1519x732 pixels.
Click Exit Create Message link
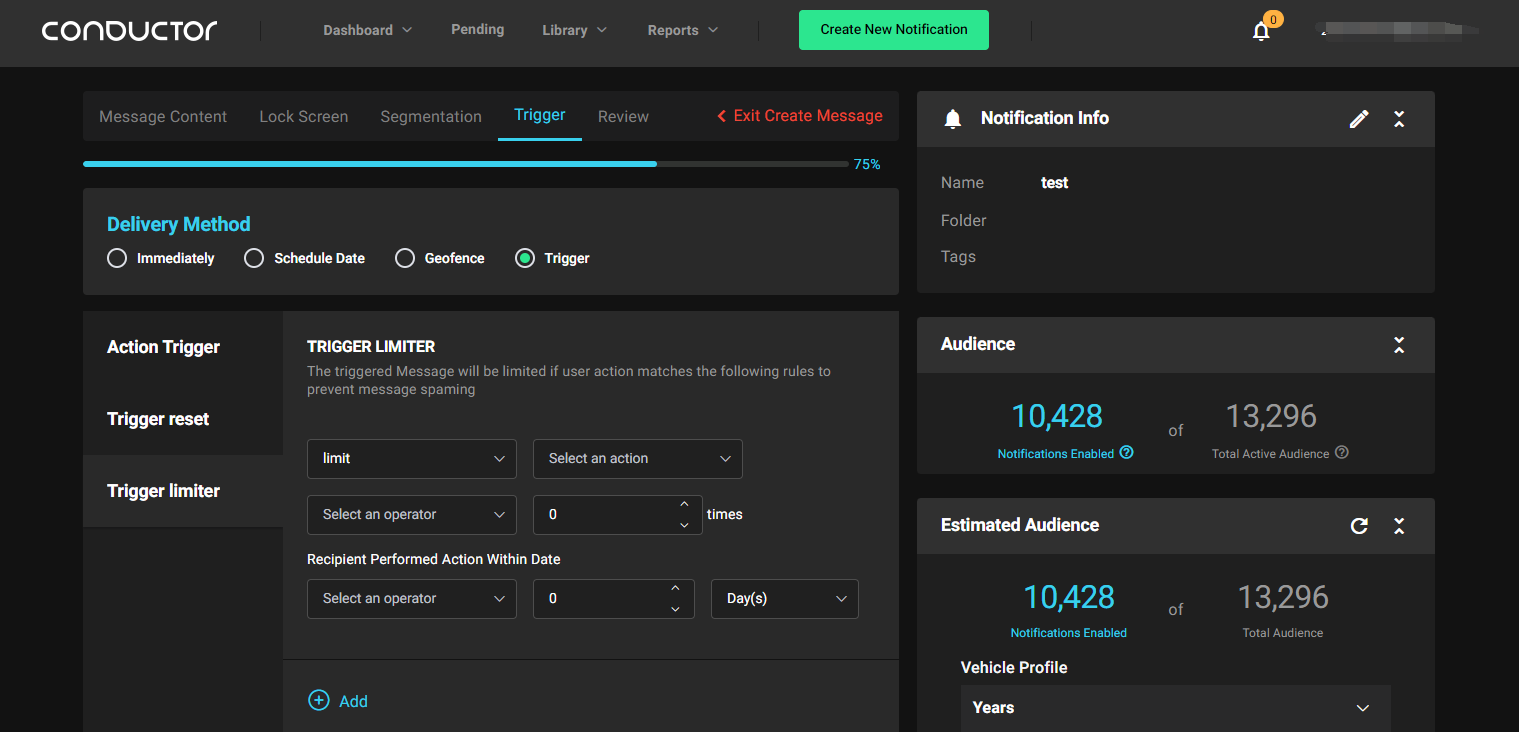pyautogui.click(x=800, y=116)
